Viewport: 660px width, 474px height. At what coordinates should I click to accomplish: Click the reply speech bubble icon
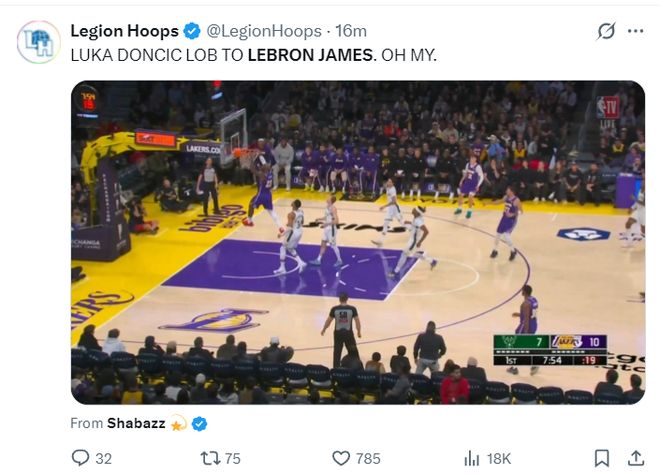point(81,458)
